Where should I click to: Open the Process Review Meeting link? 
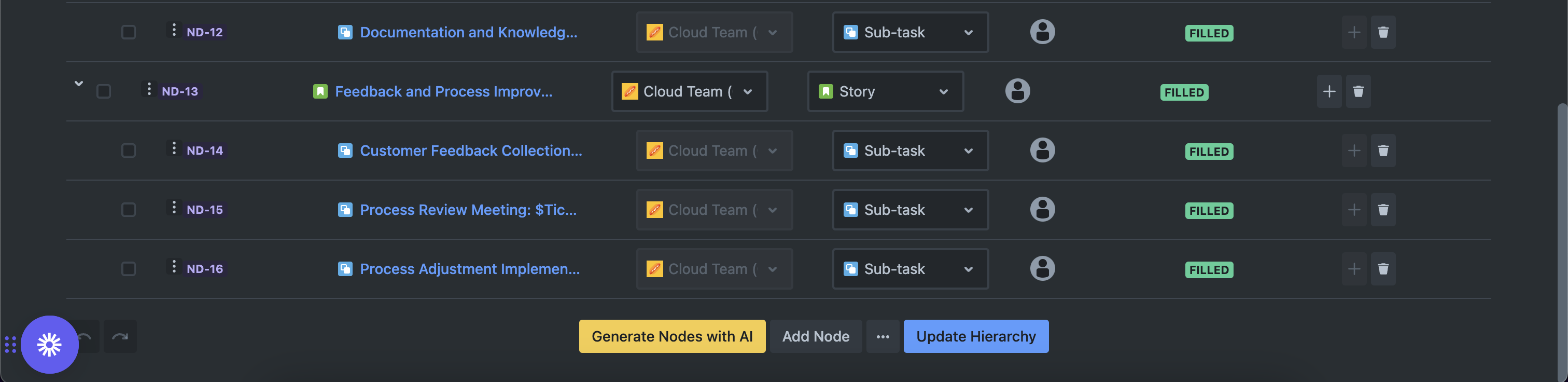[468, 210]
